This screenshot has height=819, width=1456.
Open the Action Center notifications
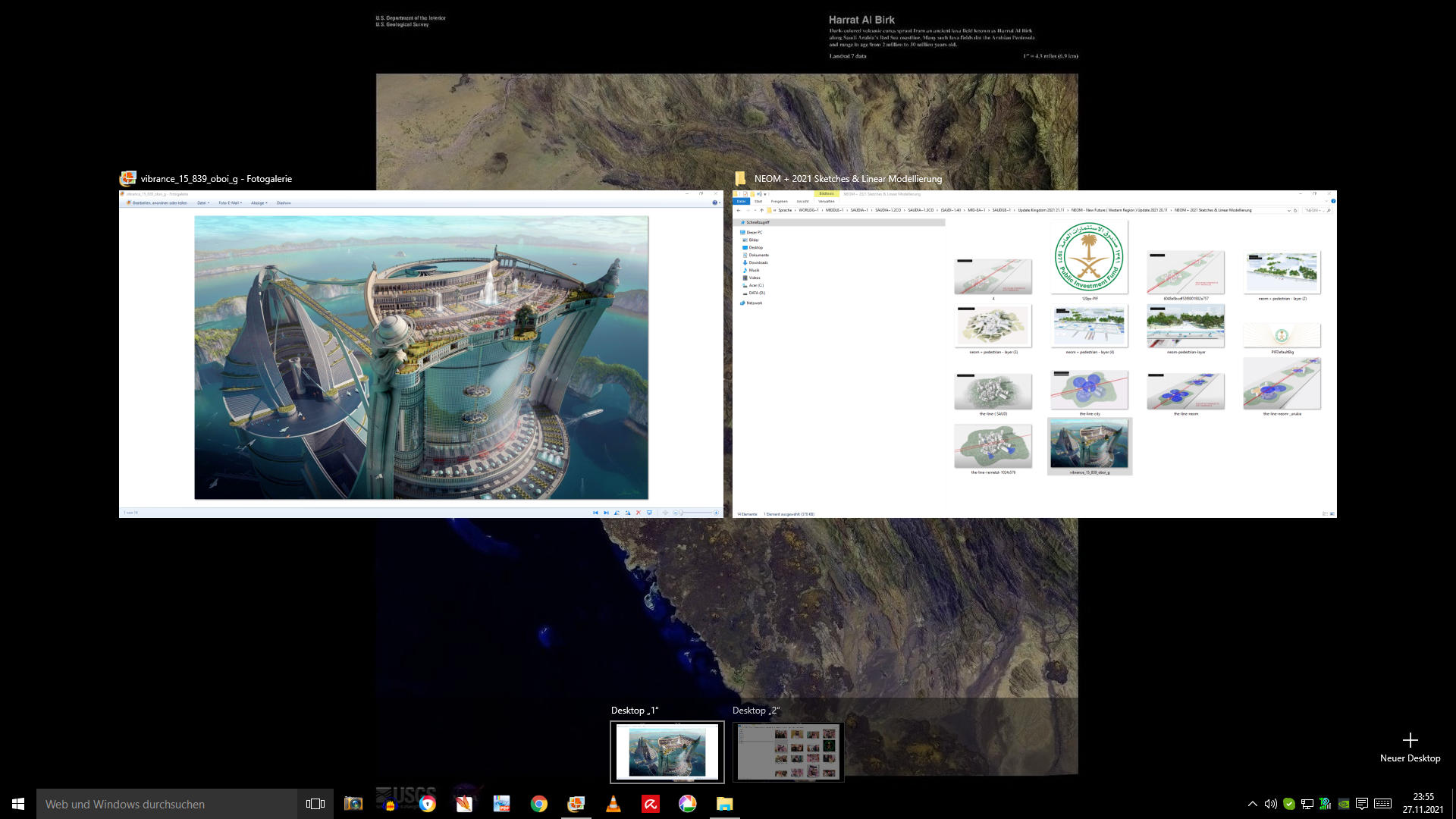[1362, 804]
